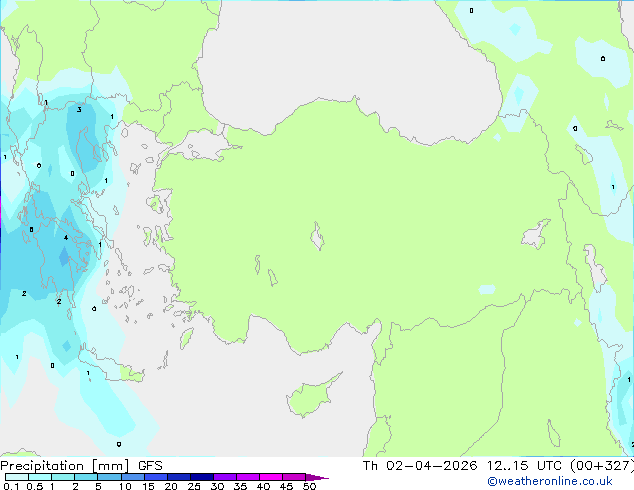Image resolution: width=634 pixels, height=490 pixels.
Task: Click the above-50 legend arrow tip
Action: click(x=317, y=477)
